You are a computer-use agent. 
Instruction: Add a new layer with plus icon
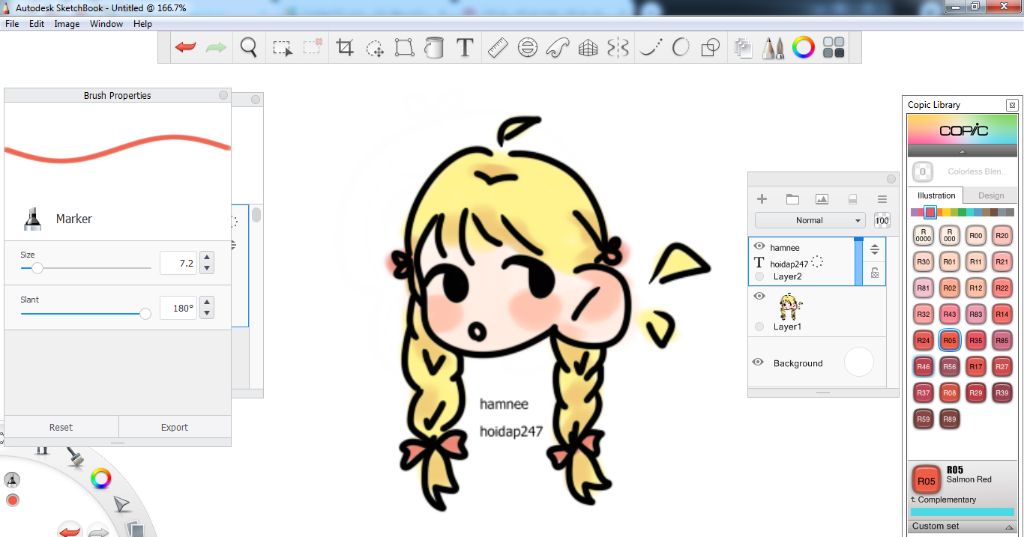point(761,199)
